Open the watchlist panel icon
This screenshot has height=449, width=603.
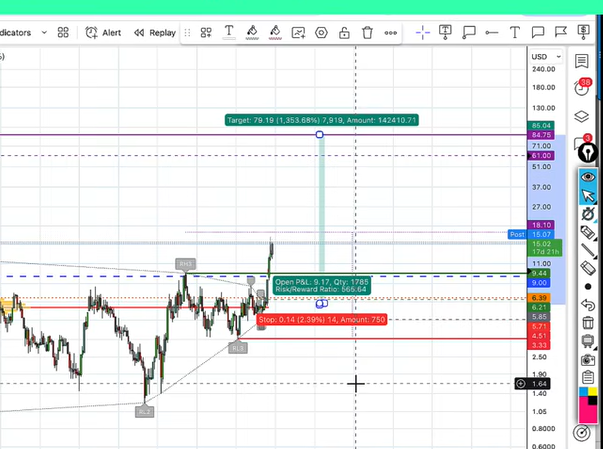[x=581, y=61]
